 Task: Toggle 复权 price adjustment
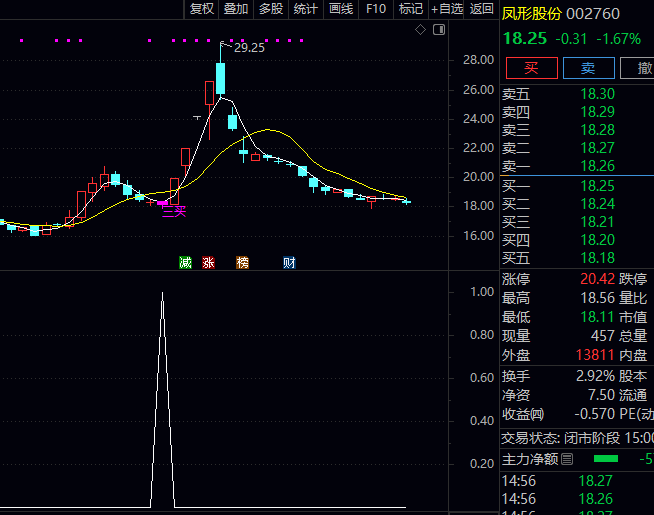click(x=201, y=9)
